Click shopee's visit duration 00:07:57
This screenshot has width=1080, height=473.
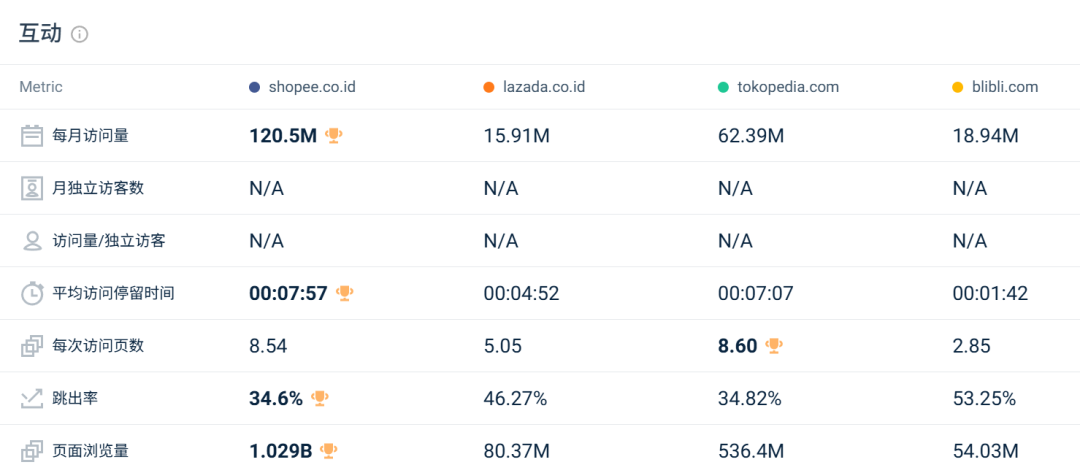pos(288,293)
